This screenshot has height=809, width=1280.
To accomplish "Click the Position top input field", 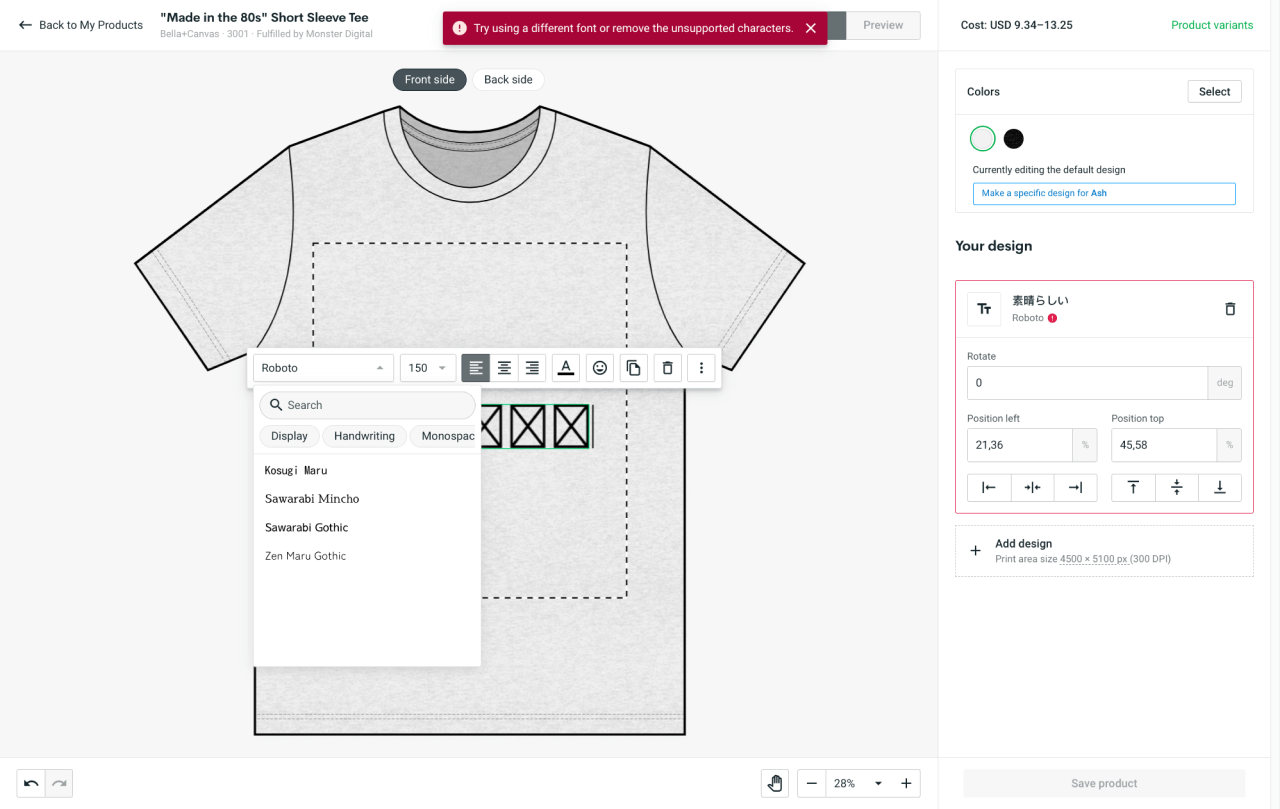I will (1164, 445).
